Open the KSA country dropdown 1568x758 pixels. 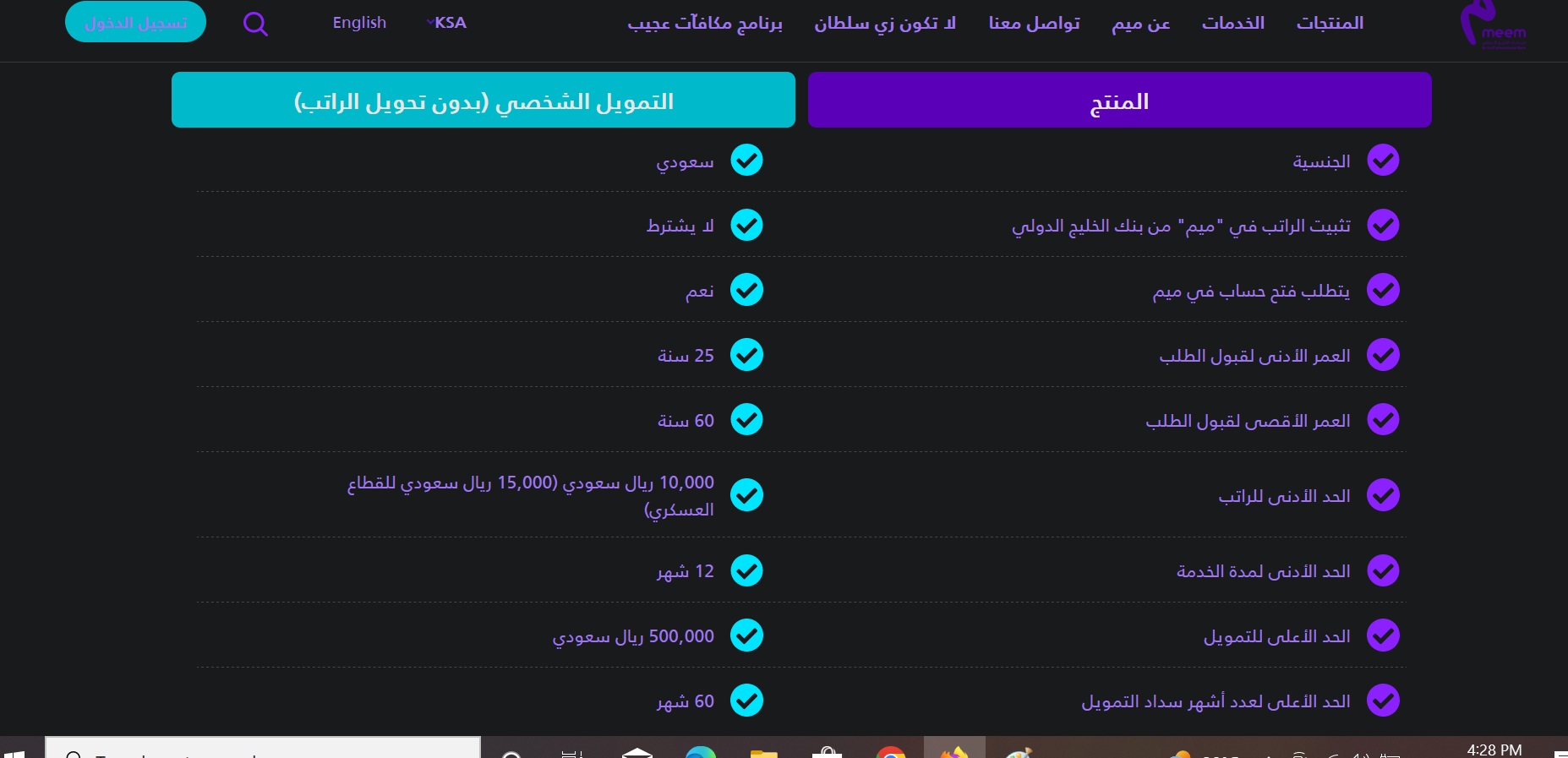pyautogui.click(x=447, y=23)
